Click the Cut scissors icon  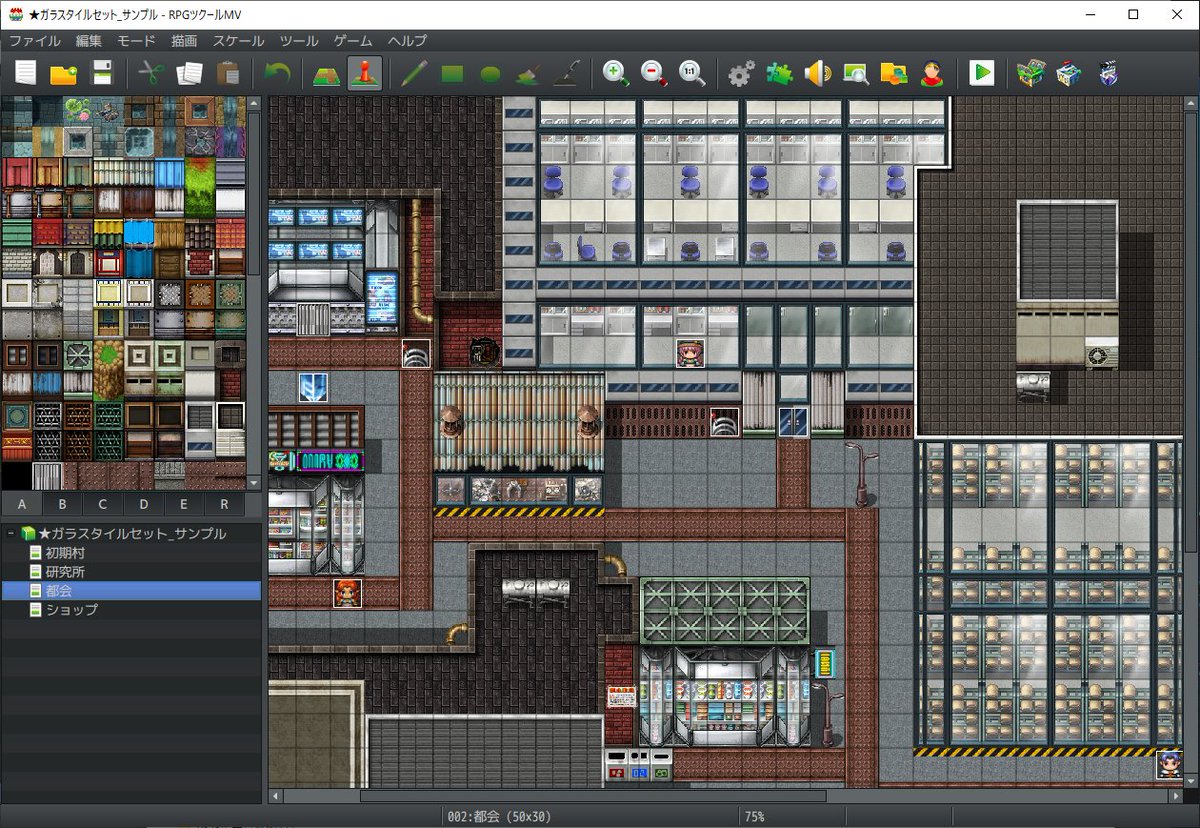pyautogui.click(x=151, y=73)
